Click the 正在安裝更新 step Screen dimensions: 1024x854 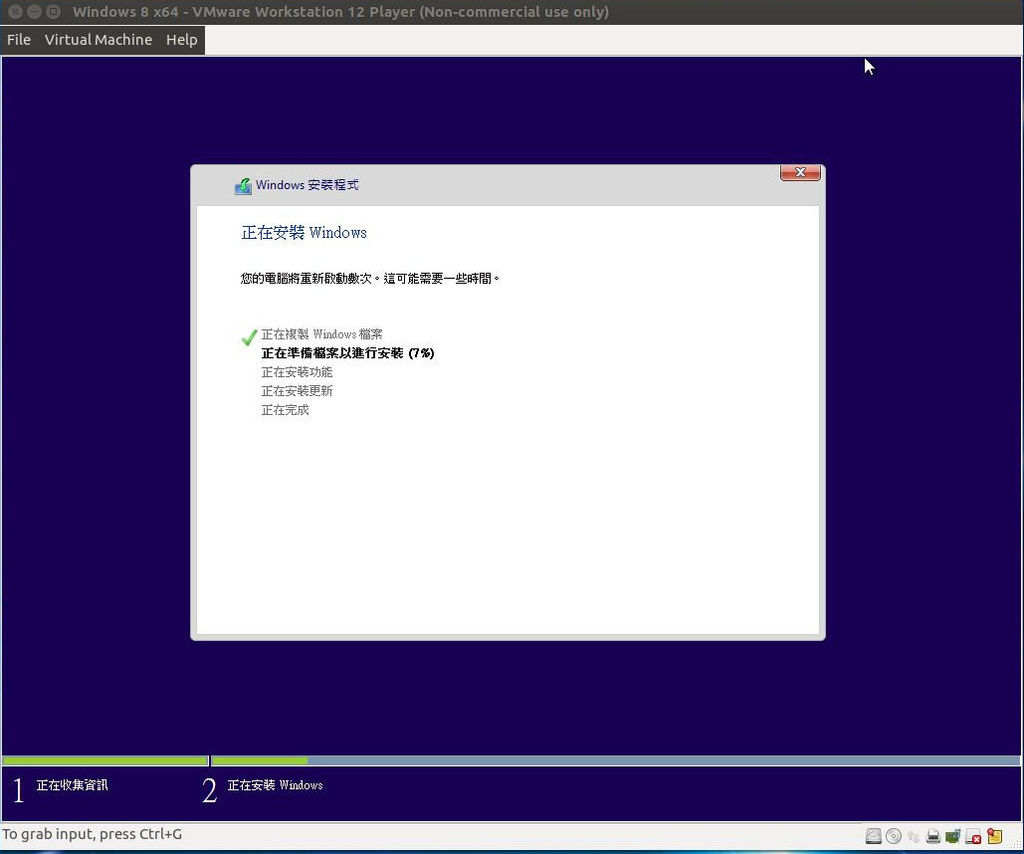point(296,391)
